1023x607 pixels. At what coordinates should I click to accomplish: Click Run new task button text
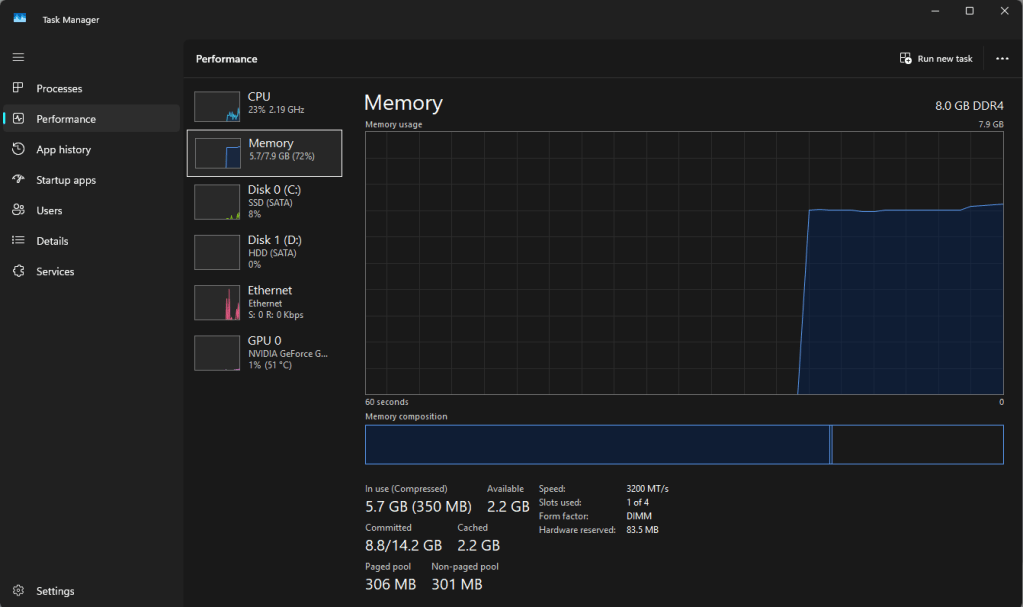pyautogui.click(x=945, y=59)
